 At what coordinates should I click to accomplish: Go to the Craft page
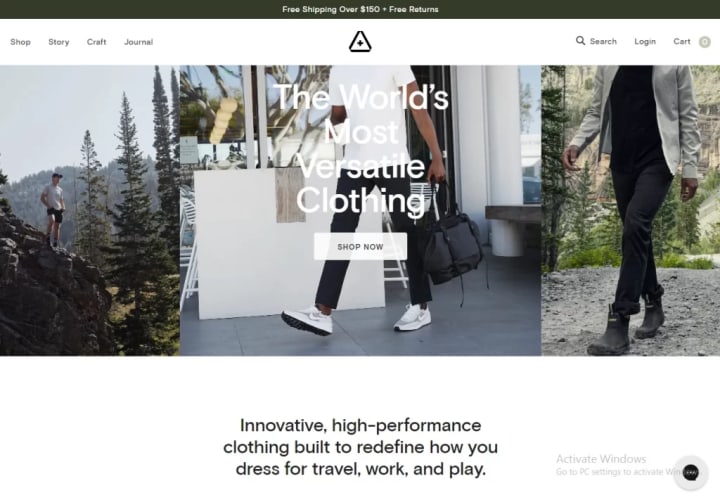(96, 42)
